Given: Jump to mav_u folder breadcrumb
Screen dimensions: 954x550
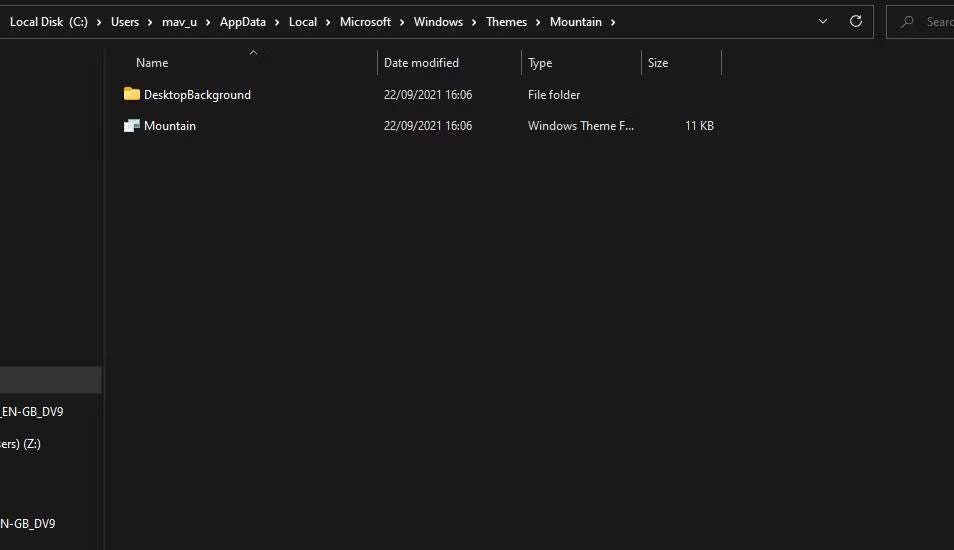Looking at the screenshot, I should point(179,22).
